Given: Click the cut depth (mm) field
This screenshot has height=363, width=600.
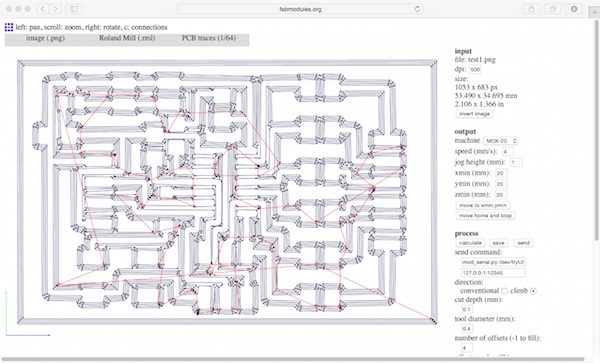Looking at the screenshot, I should point(467,309).
